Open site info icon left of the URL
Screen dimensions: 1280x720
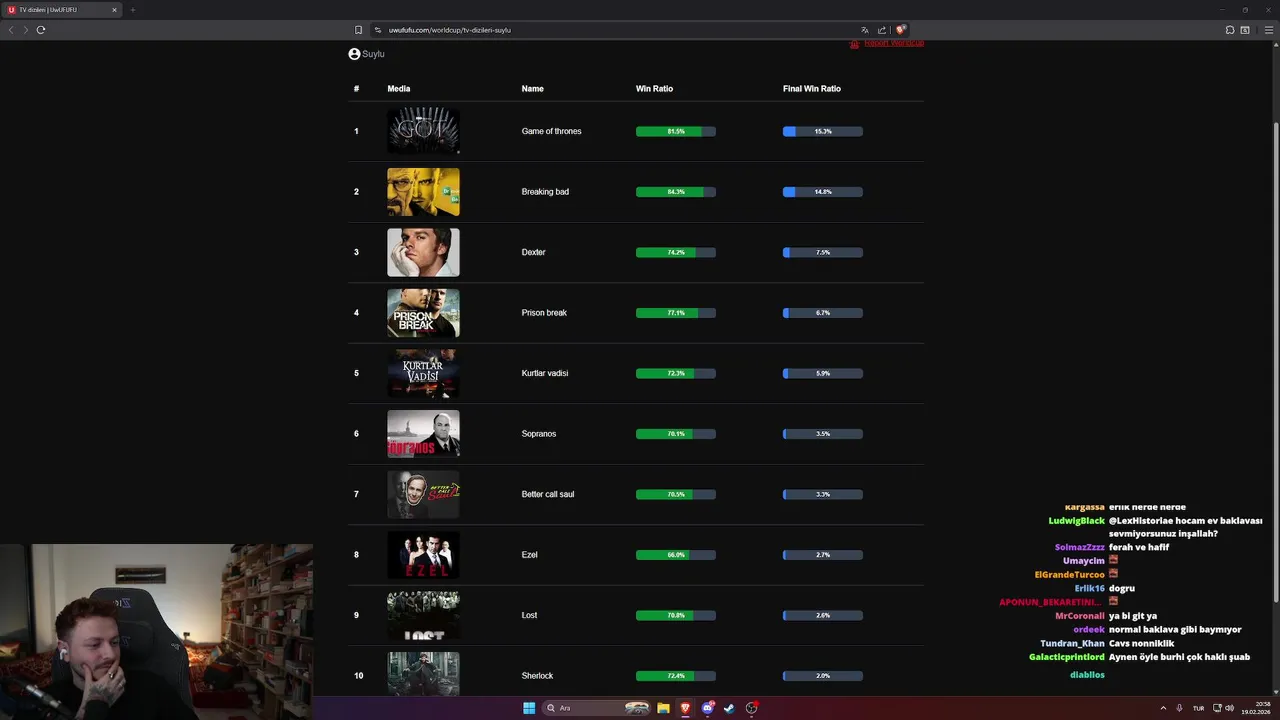click(x=377, y=30)
